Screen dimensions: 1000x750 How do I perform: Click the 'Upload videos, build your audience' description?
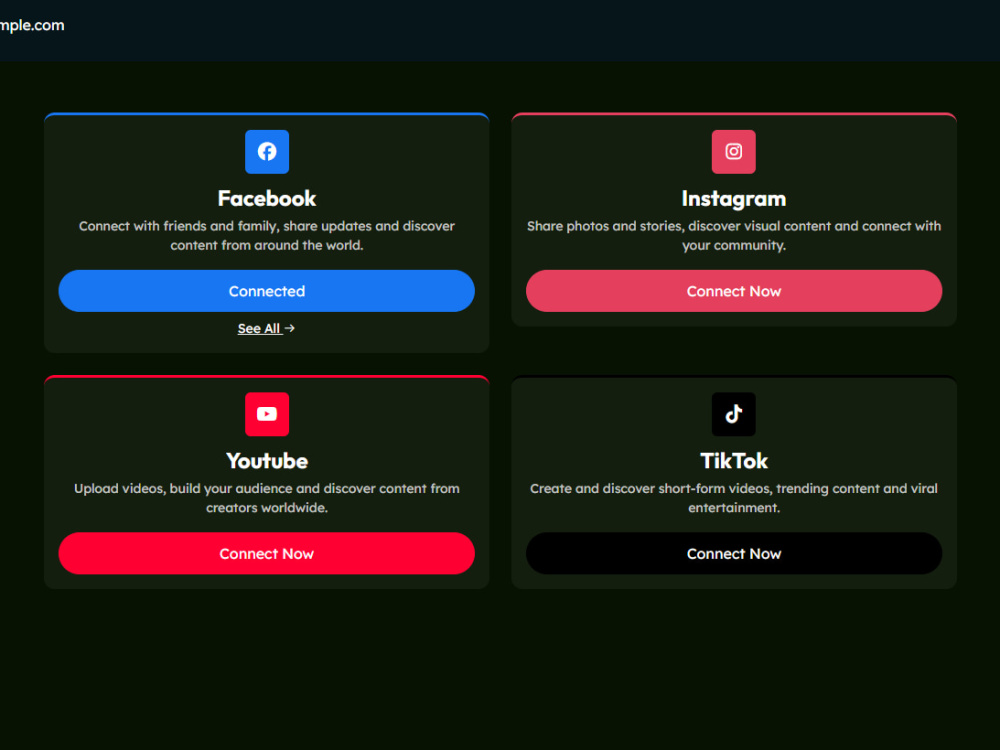(x=267, y=497)
